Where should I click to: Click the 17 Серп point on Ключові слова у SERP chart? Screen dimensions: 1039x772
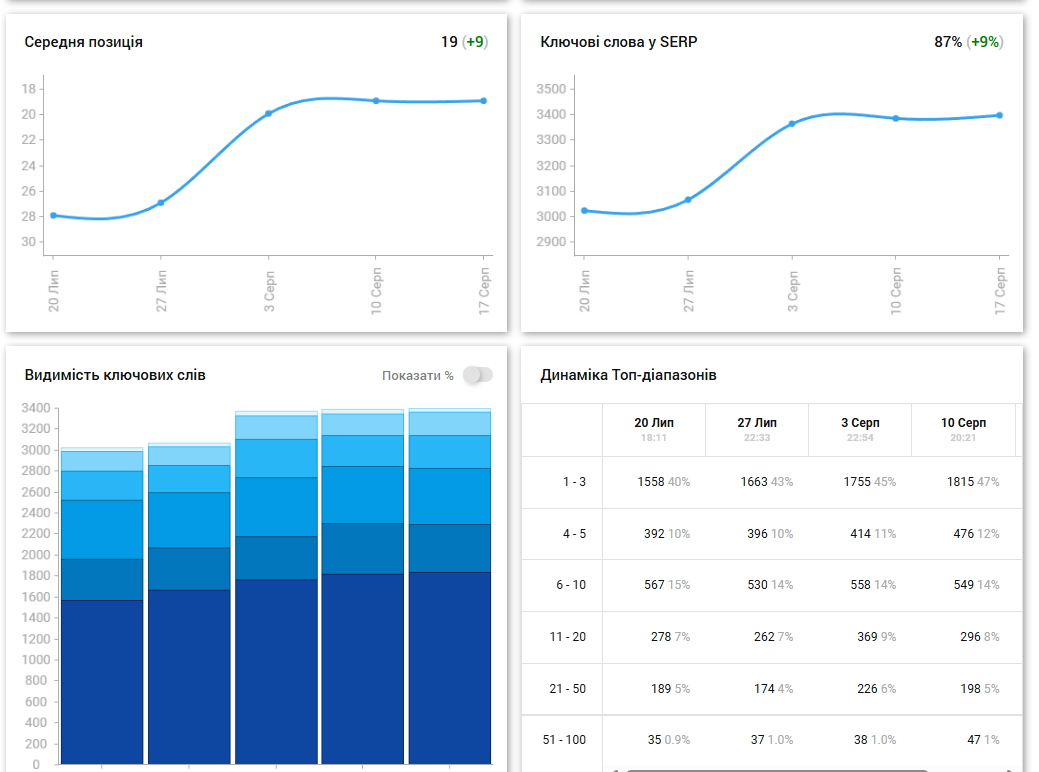(x=1000, y=115)
